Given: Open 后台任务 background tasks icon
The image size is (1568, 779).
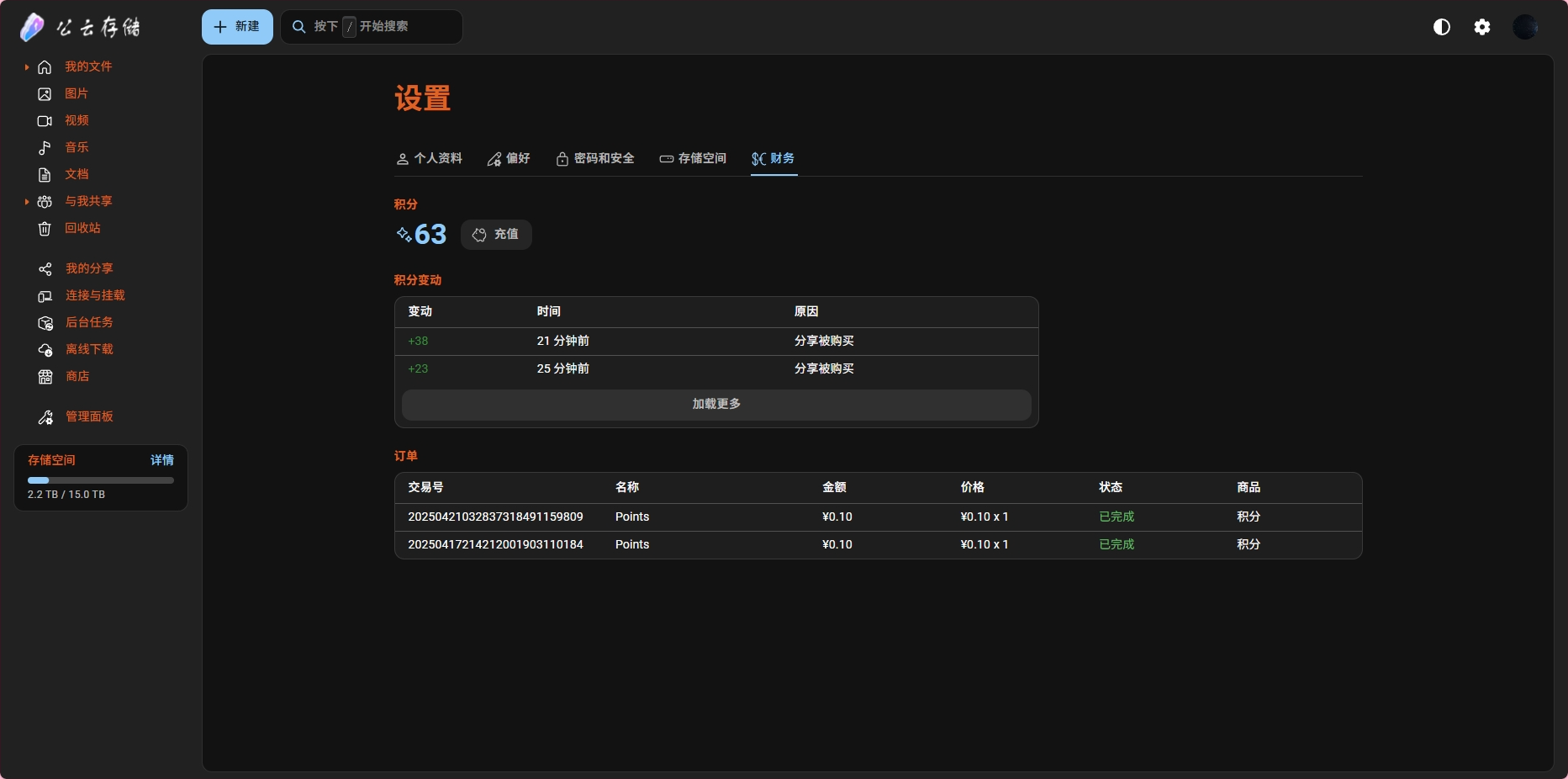Looking at the screenshot, I should click(x=45, y=323).
